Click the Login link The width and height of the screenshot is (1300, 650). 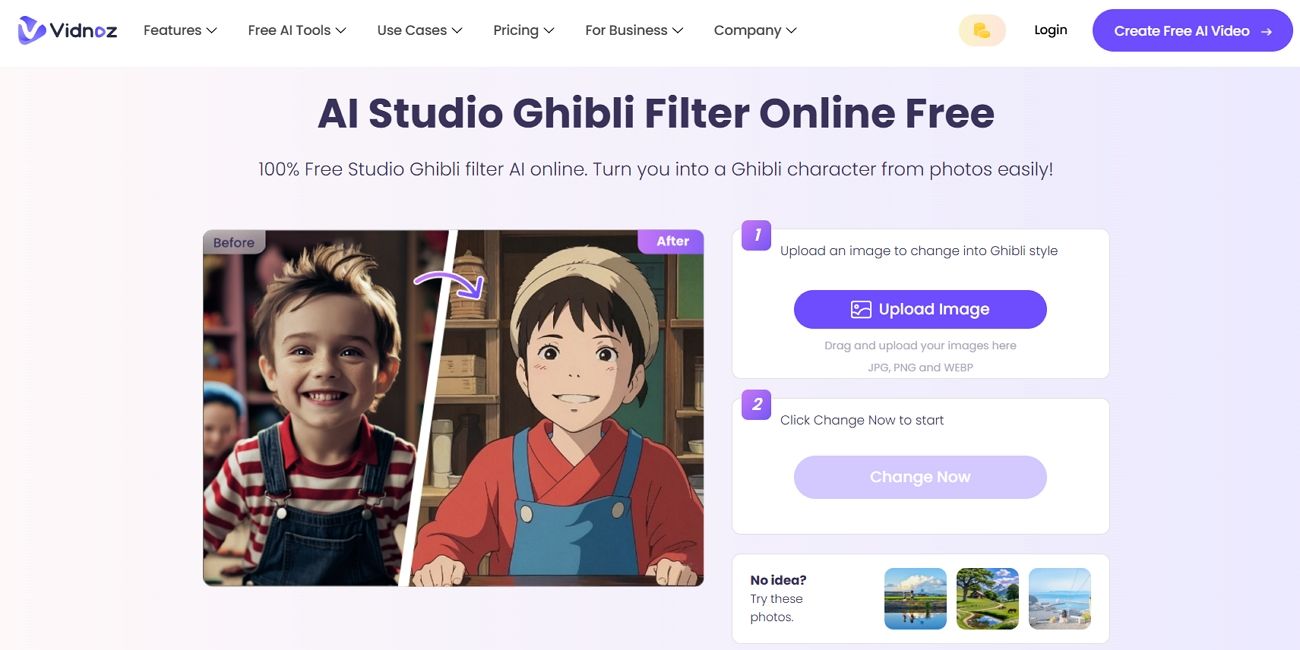pyautogui.click(x=1050, y=29)
